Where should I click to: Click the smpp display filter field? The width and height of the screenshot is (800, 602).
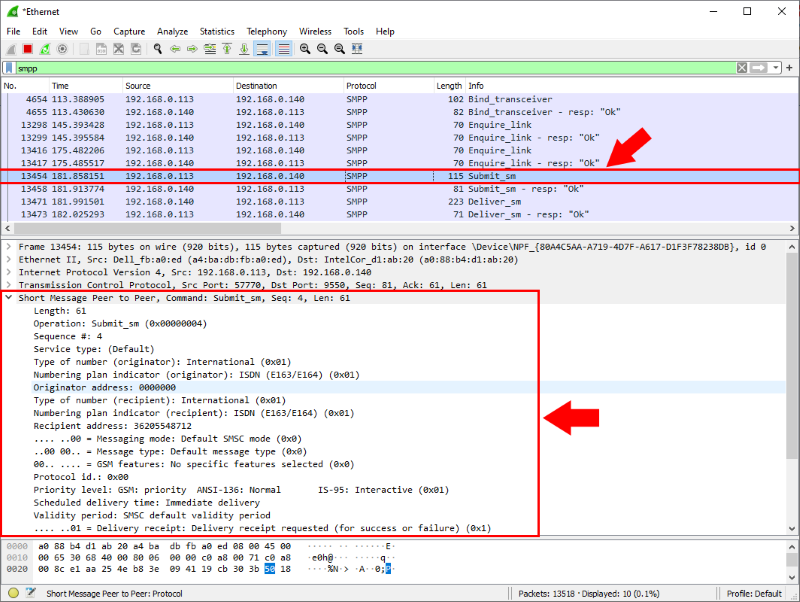(376, 68)
